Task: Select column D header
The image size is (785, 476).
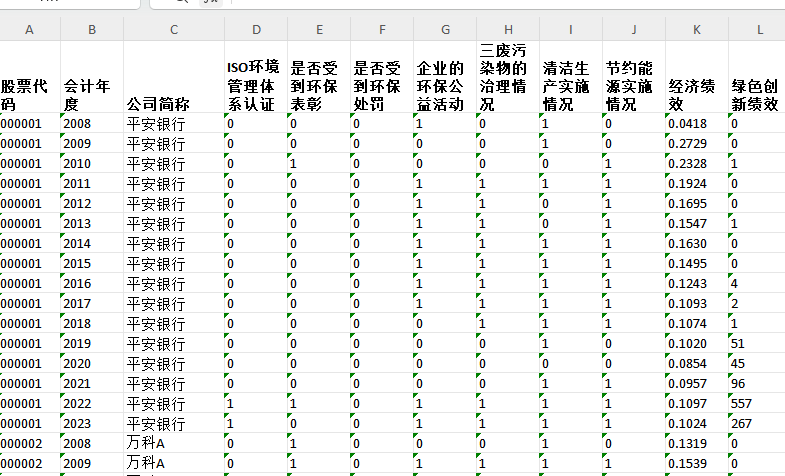Action: tap(256, 30)
